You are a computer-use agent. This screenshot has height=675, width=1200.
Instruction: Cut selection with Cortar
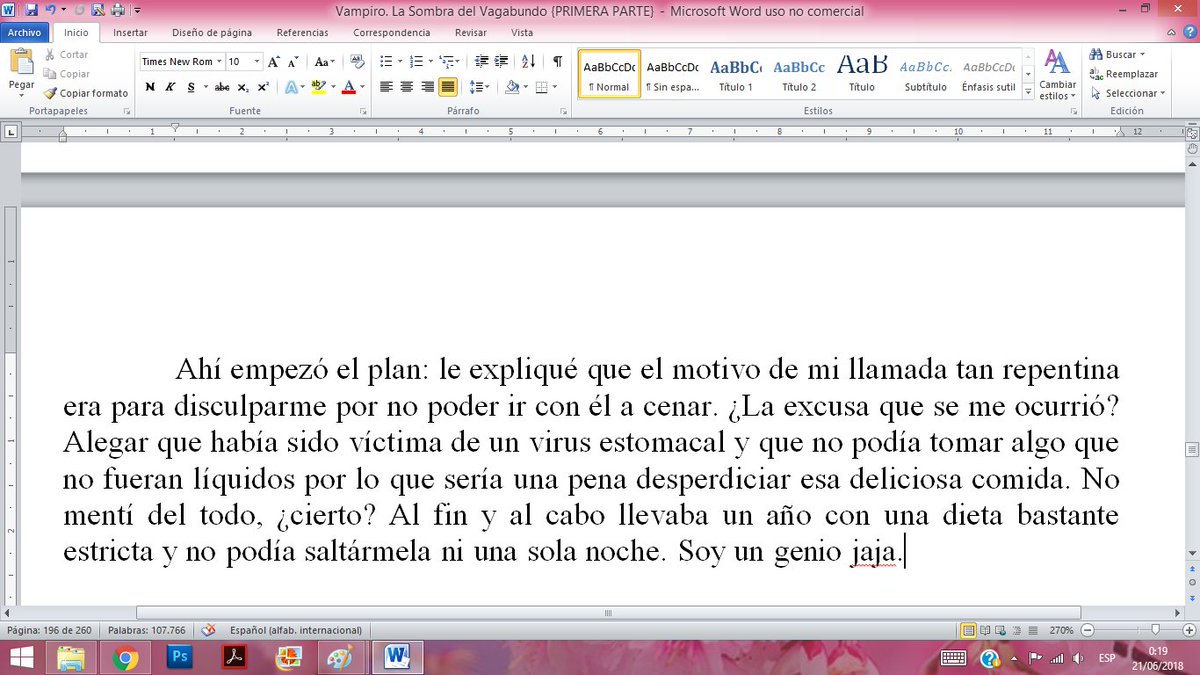pos(66,55)
